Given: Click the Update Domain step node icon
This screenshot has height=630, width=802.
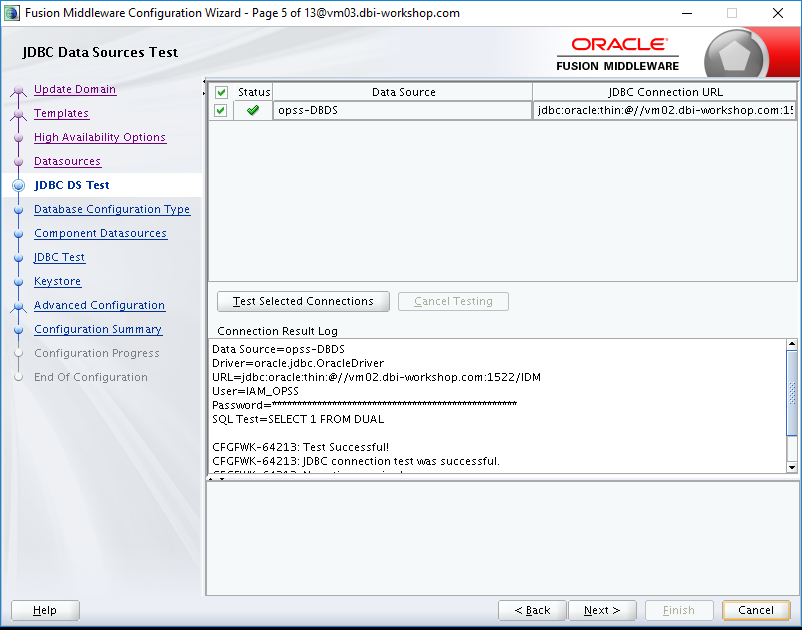Looking at the screenshot, I should (18, 91).
